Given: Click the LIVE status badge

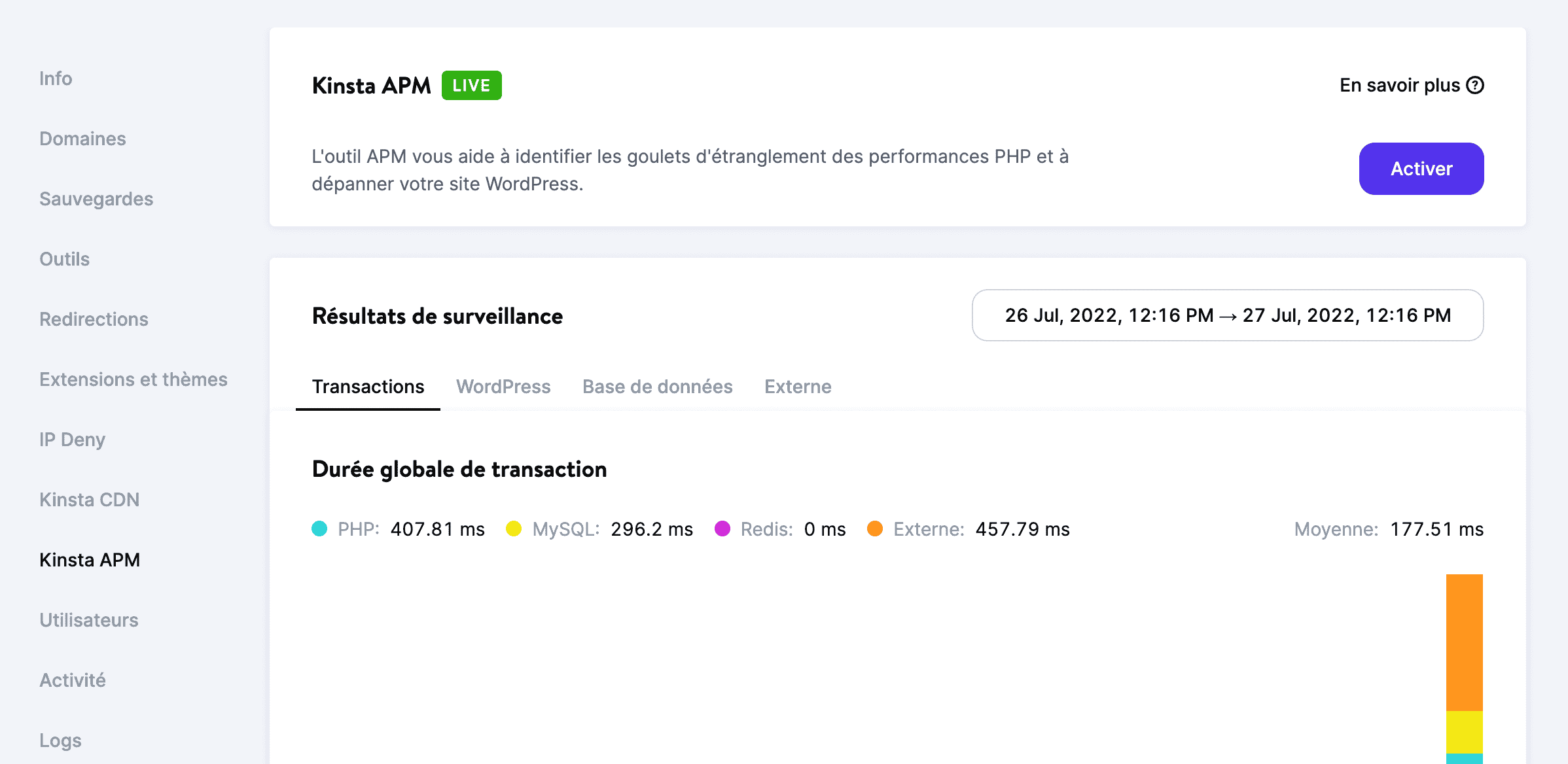Looking at the screenshot, I should [471, 85].
